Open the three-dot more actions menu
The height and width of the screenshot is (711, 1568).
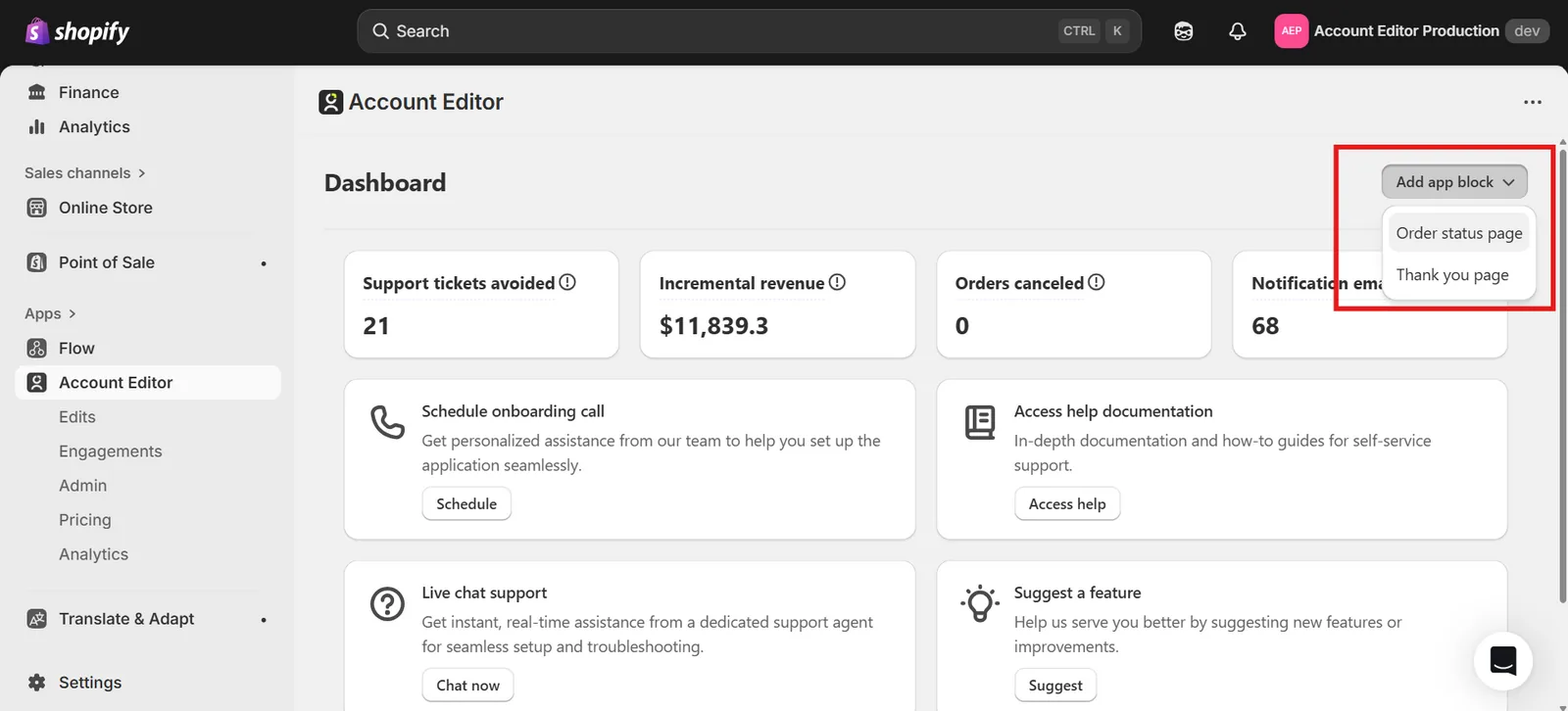1533,102
